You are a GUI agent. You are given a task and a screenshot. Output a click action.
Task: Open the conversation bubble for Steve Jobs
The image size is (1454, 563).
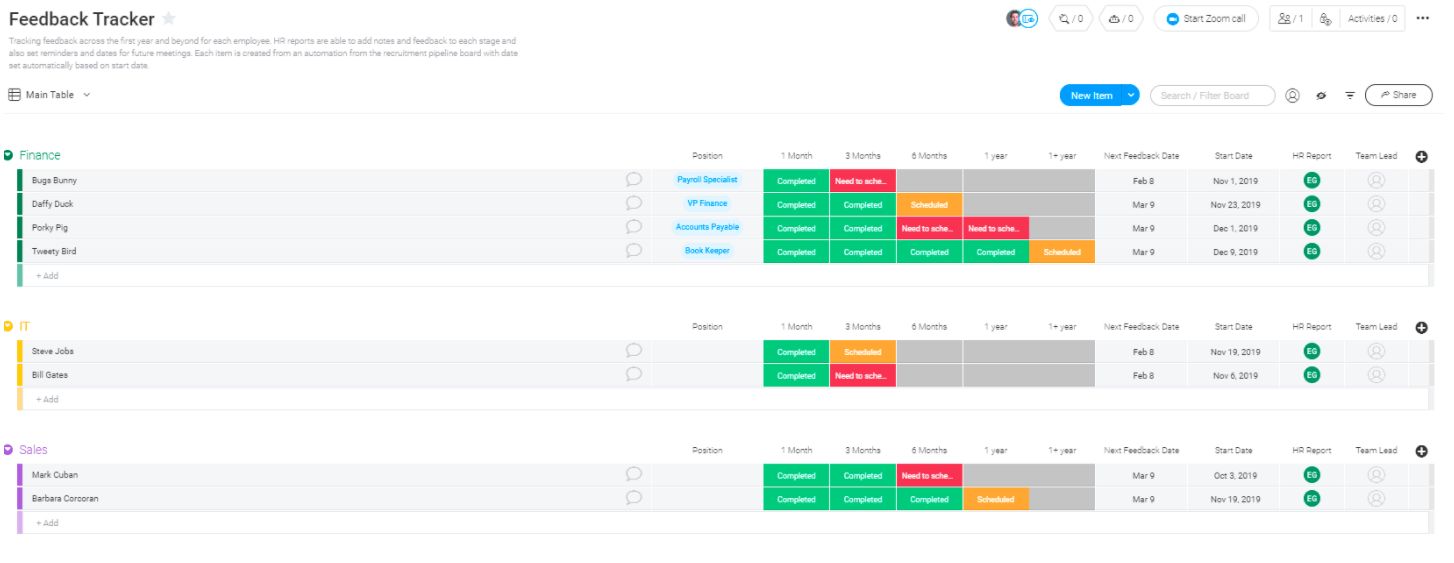point(634,351)
